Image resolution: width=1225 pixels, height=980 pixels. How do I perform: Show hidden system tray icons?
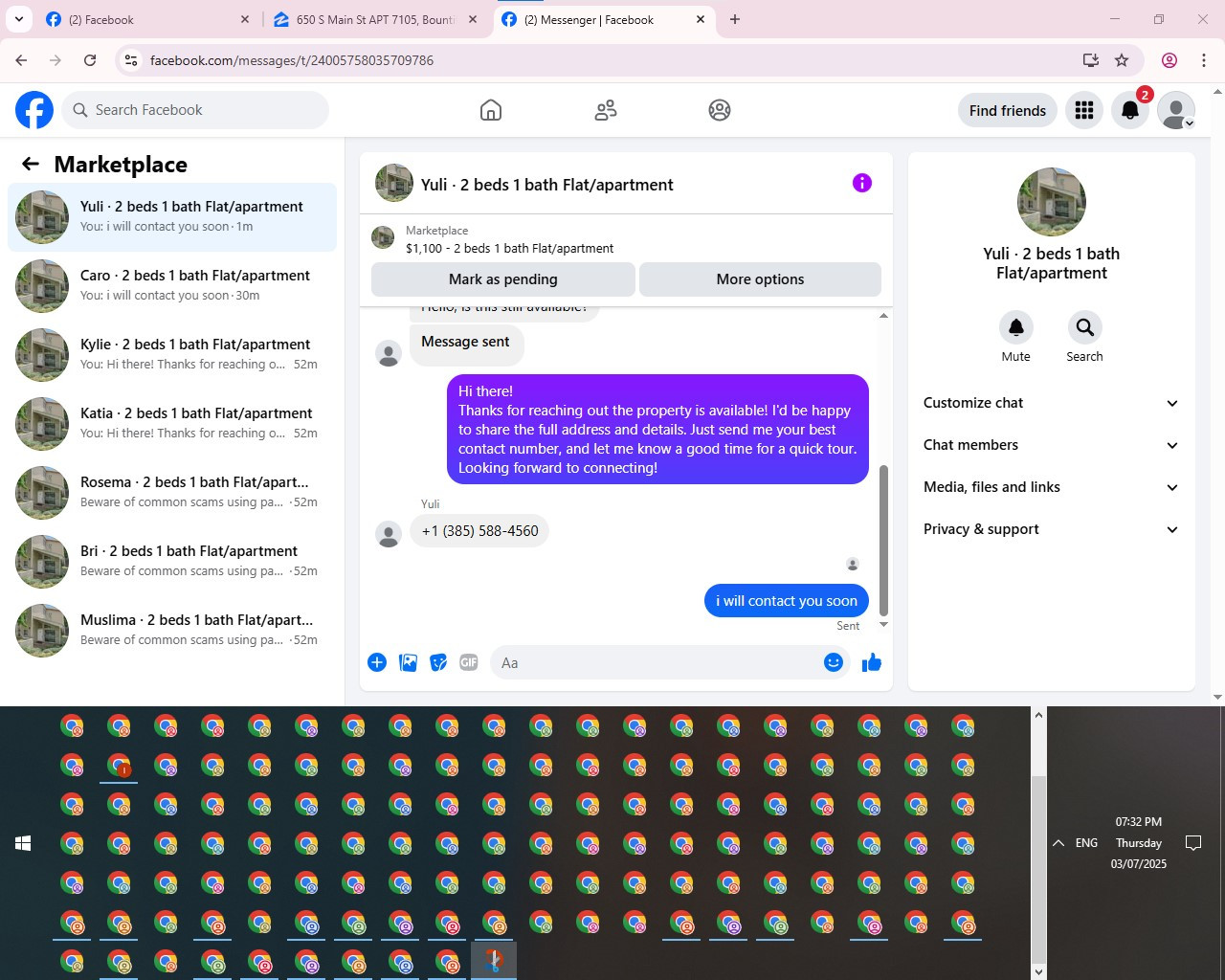(1058, 843)
